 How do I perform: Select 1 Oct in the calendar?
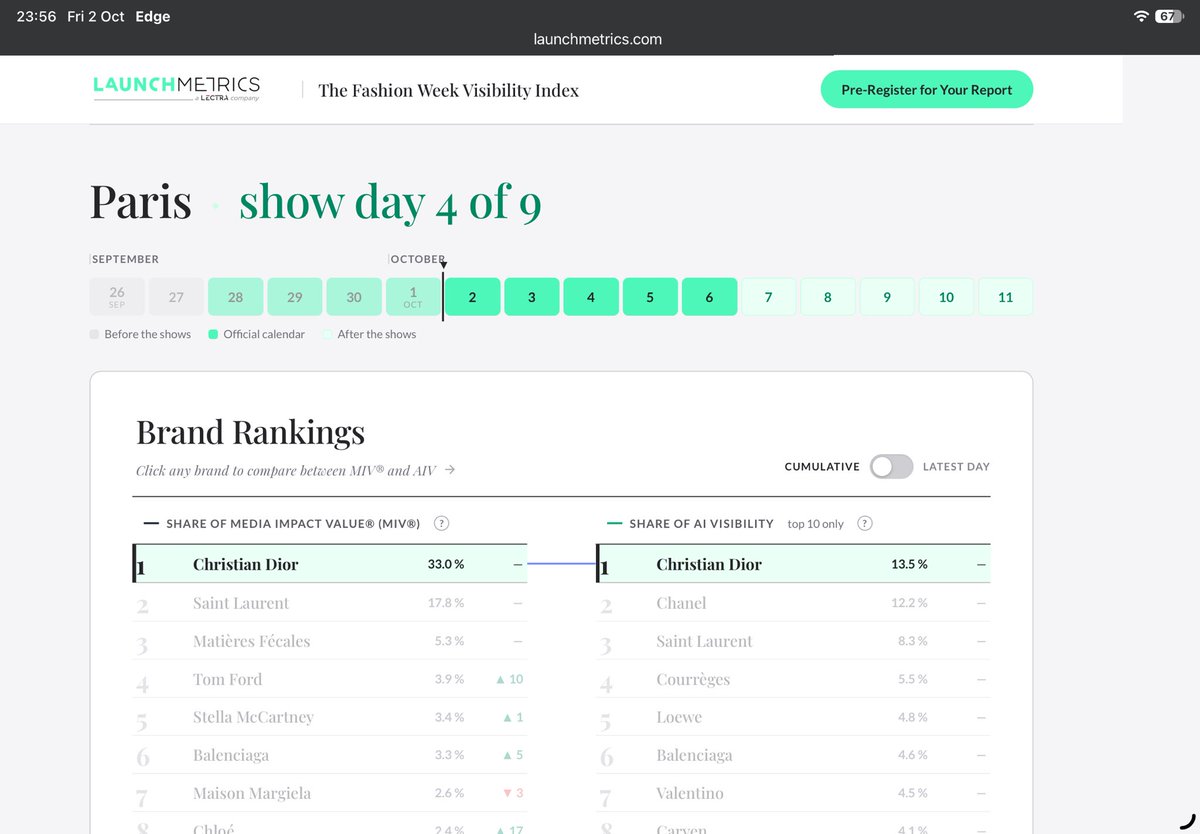[413, 297]
